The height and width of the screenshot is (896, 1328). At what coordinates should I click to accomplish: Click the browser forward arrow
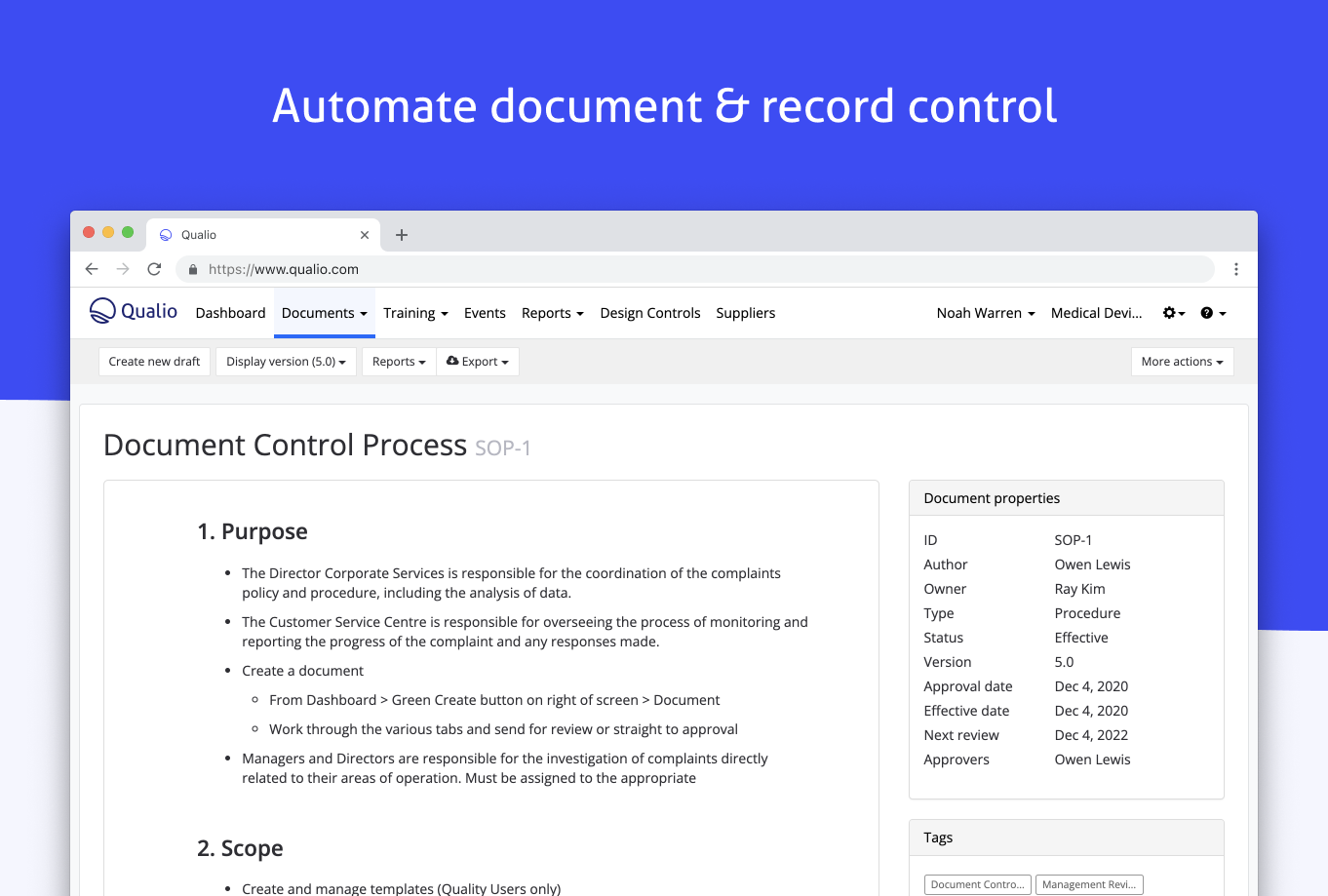pyautogui.click(x=123, y=269)
